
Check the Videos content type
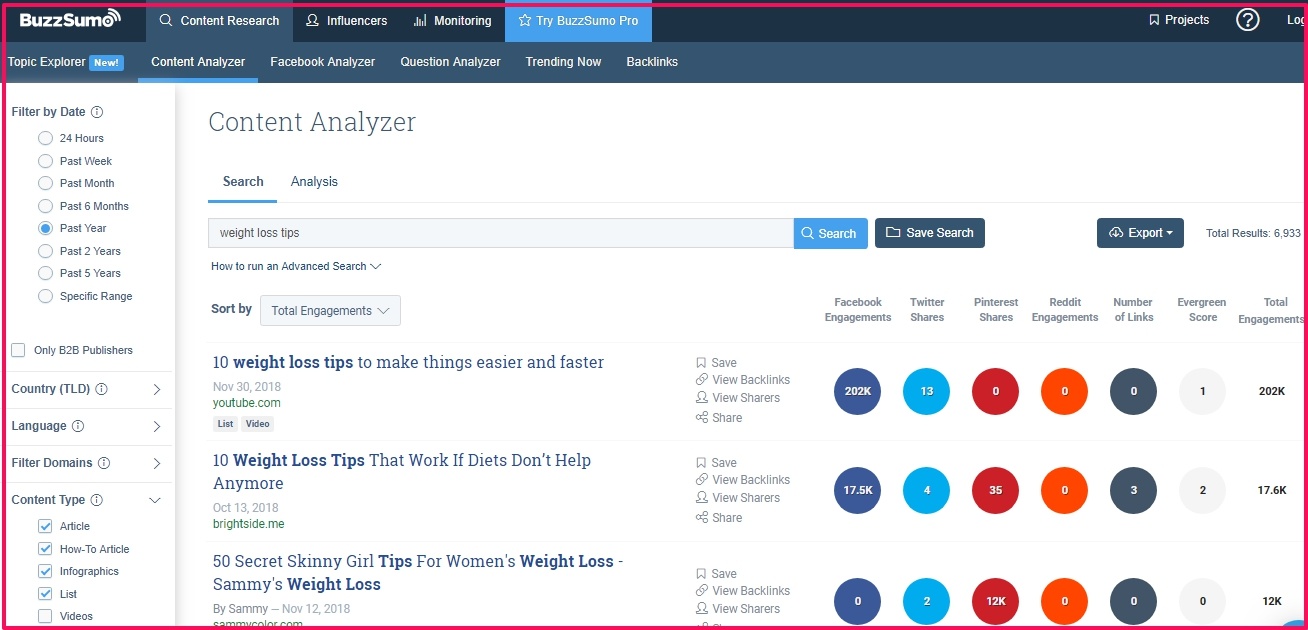[45, 616]
